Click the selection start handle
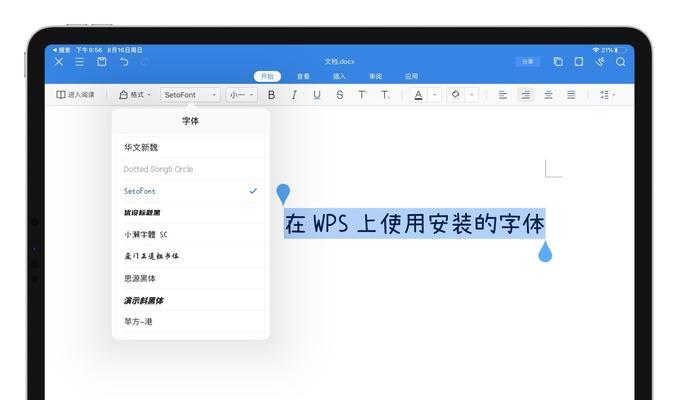 pos(283,194)
